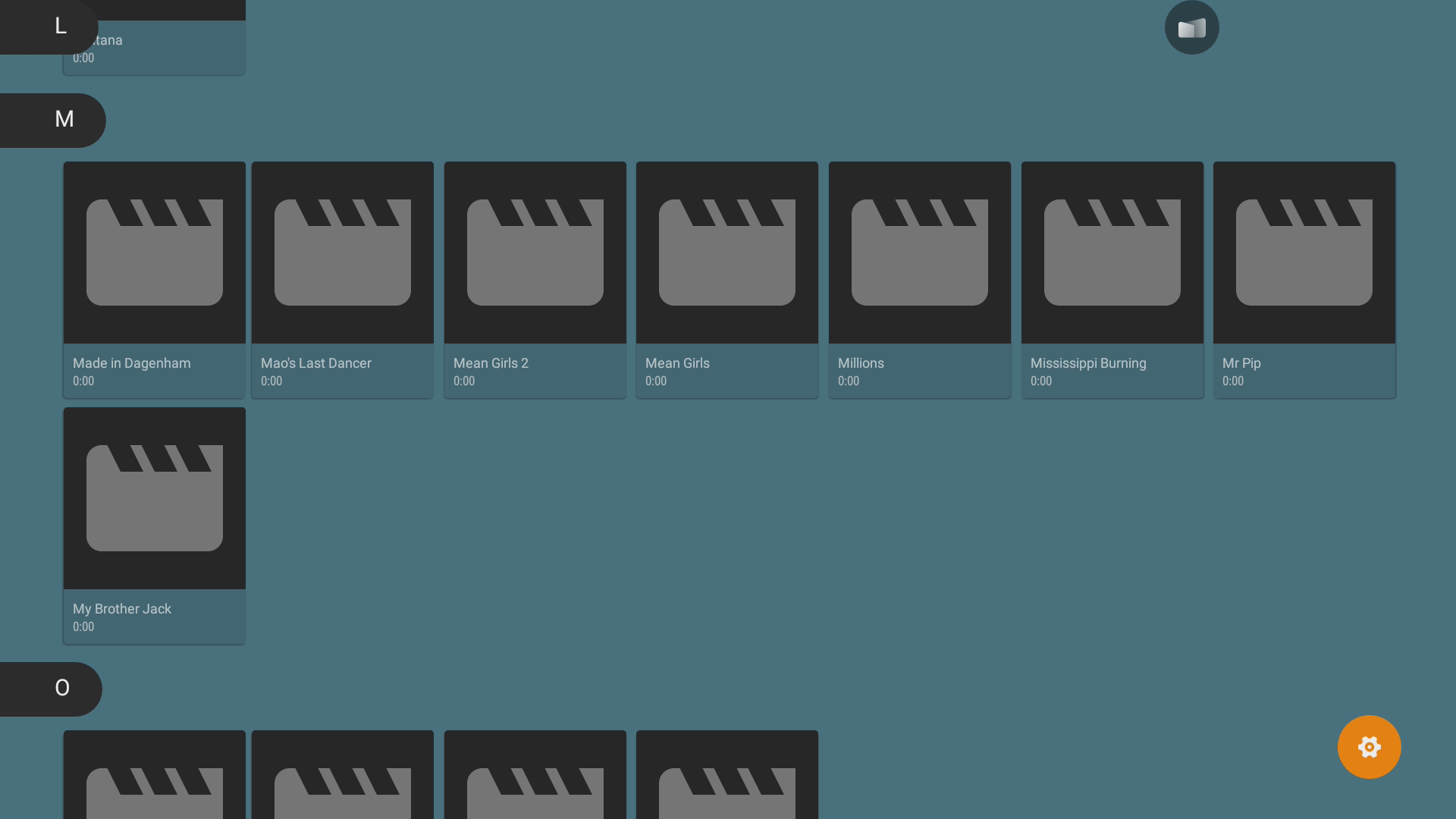
Task: Open Mao's Last Dancer clapperboard thumbnail
Action: coord(343,253)
